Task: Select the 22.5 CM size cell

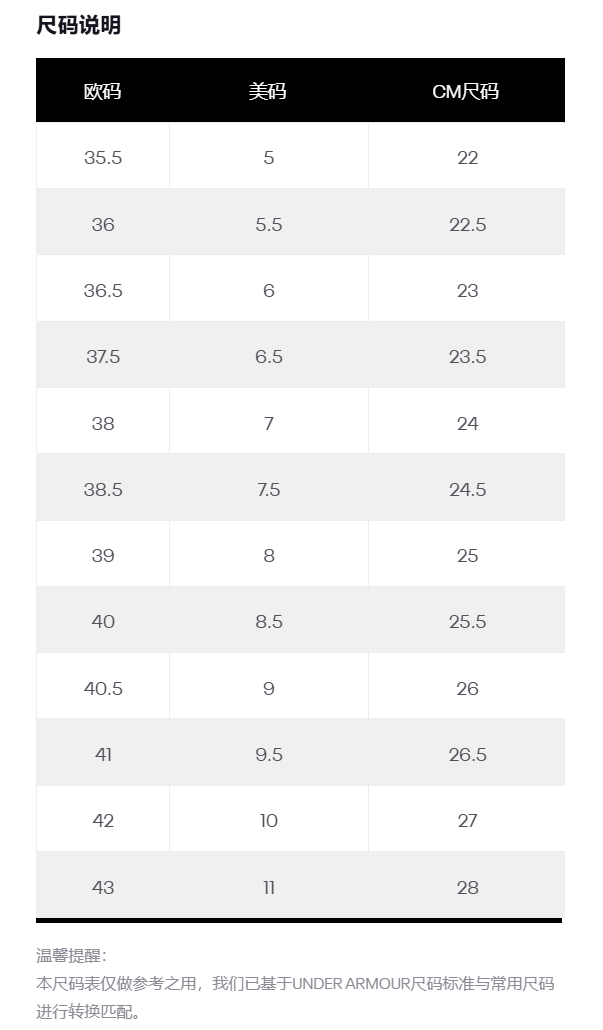Action: (x=467, y=224)
